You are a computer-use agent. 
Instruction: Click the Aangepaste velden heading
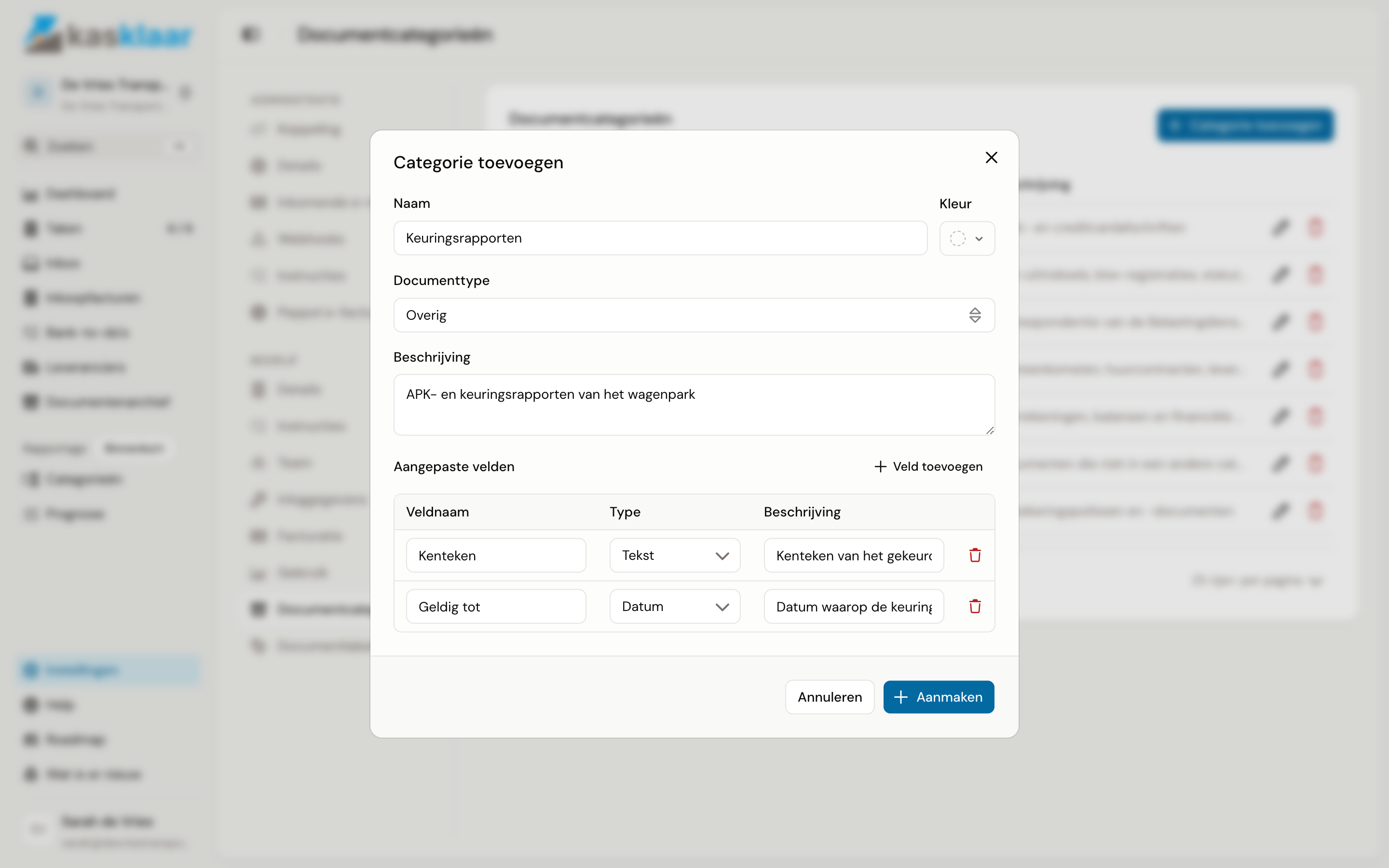[x=453, y=467]
